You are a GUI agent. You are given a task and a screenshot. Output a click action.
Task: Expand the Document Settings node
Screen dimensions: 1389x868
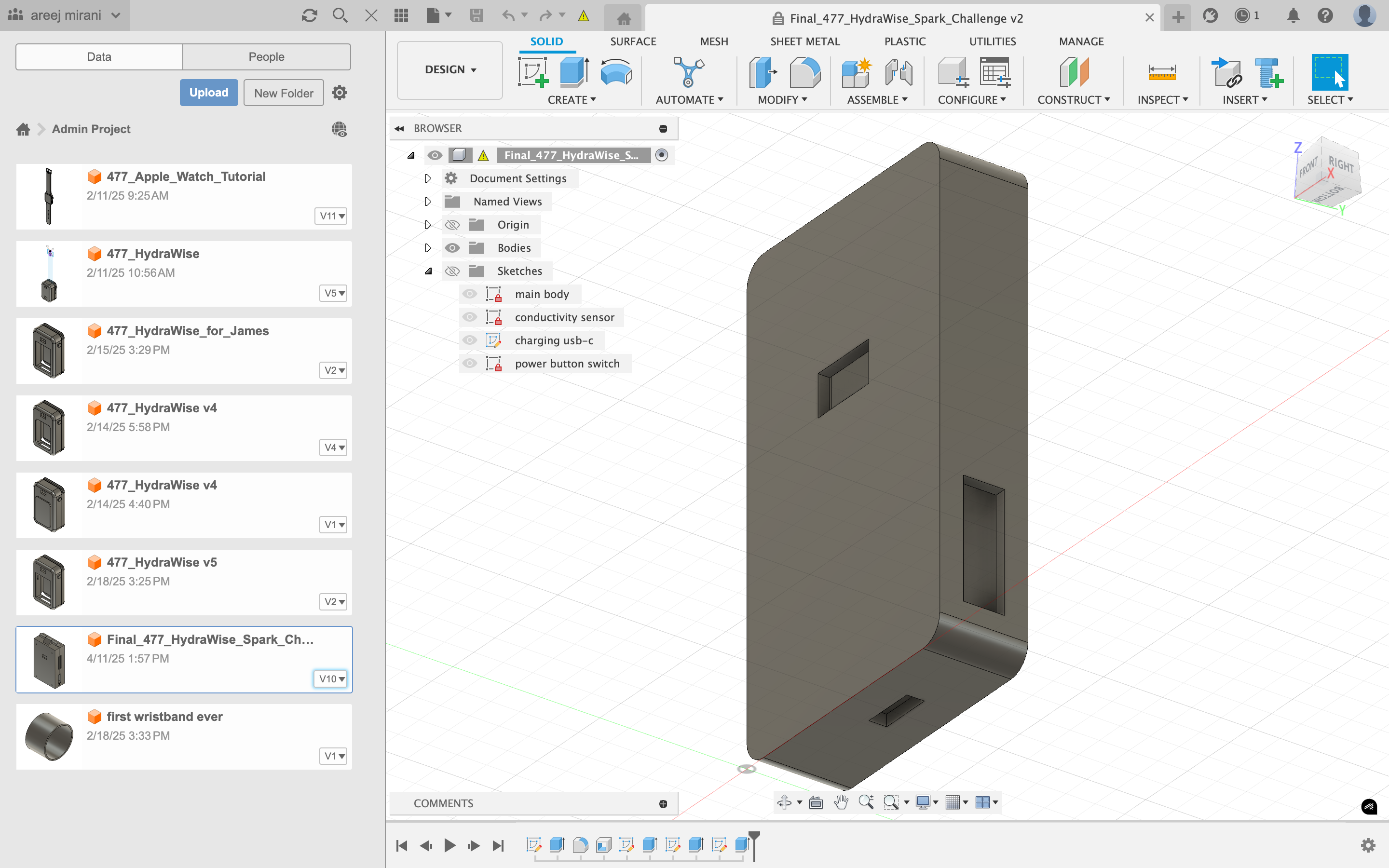[x=428, y=178]
